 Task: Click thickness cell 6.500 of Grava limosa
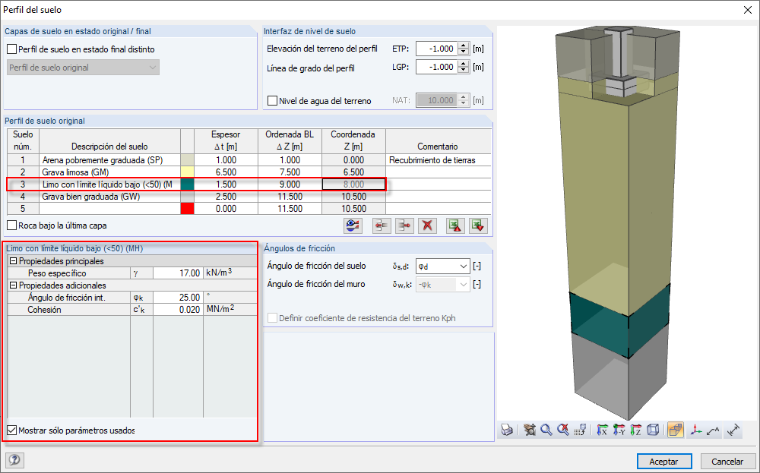point(226,172)
